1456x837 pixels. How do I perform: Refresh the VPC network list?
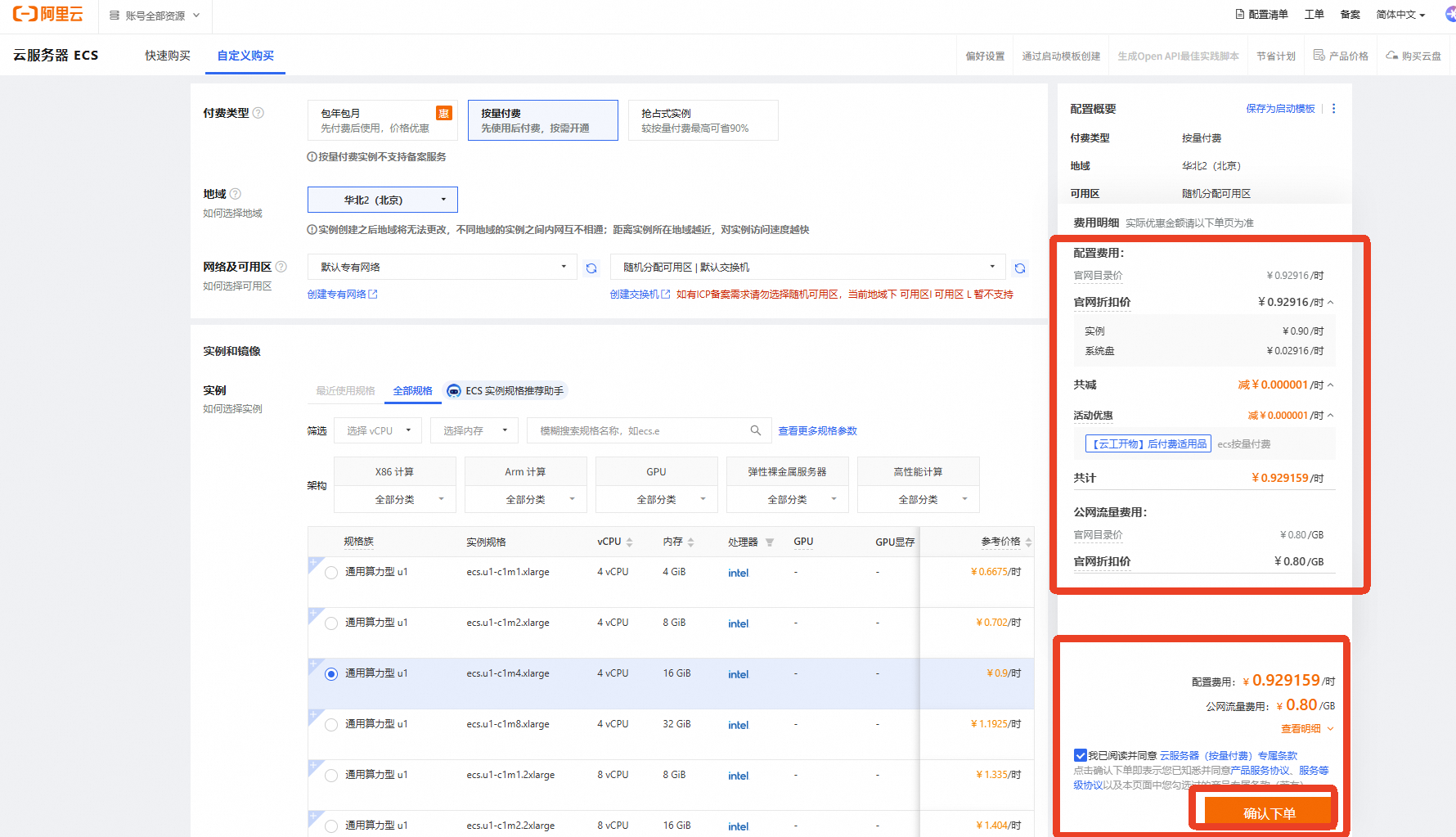[x=591, y=268]
